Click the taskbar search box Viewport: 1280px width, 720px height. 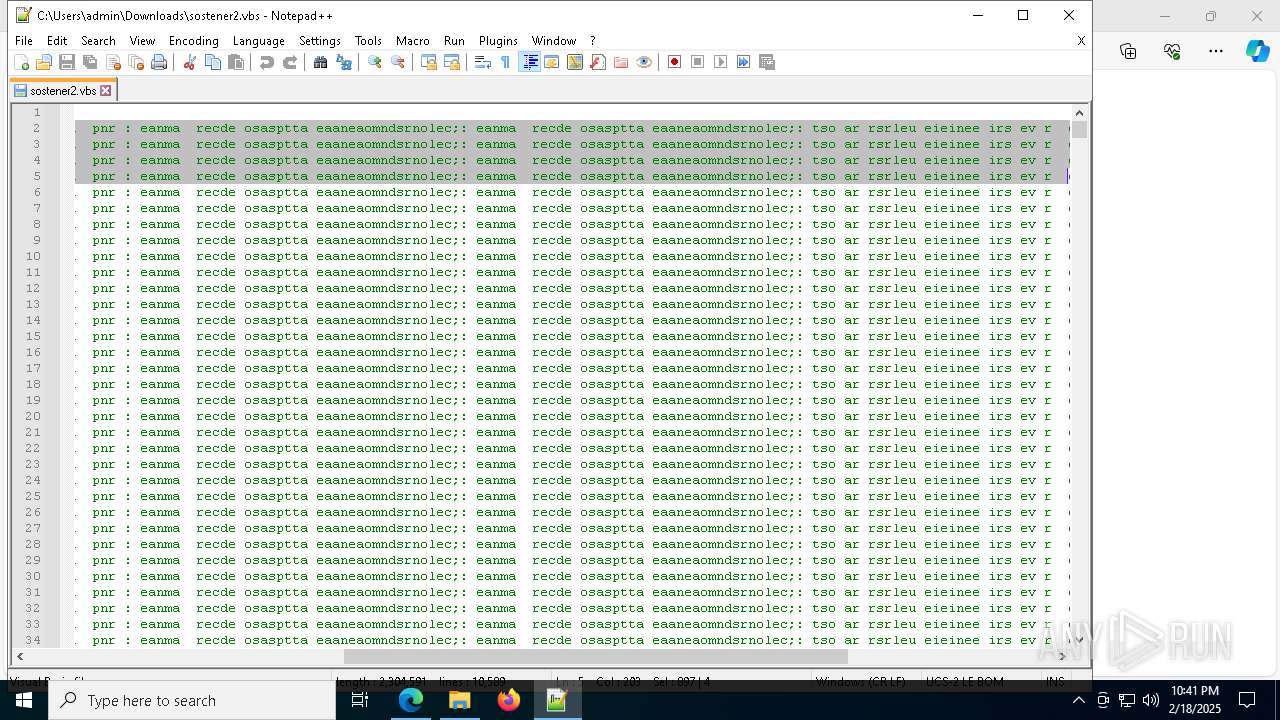(x=192, y=700)
